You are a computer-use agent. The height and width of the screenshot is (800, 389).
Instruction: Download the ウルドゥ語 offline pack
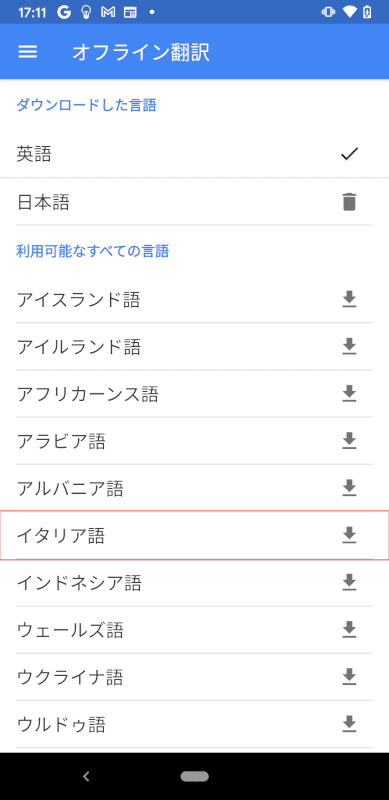349,724
